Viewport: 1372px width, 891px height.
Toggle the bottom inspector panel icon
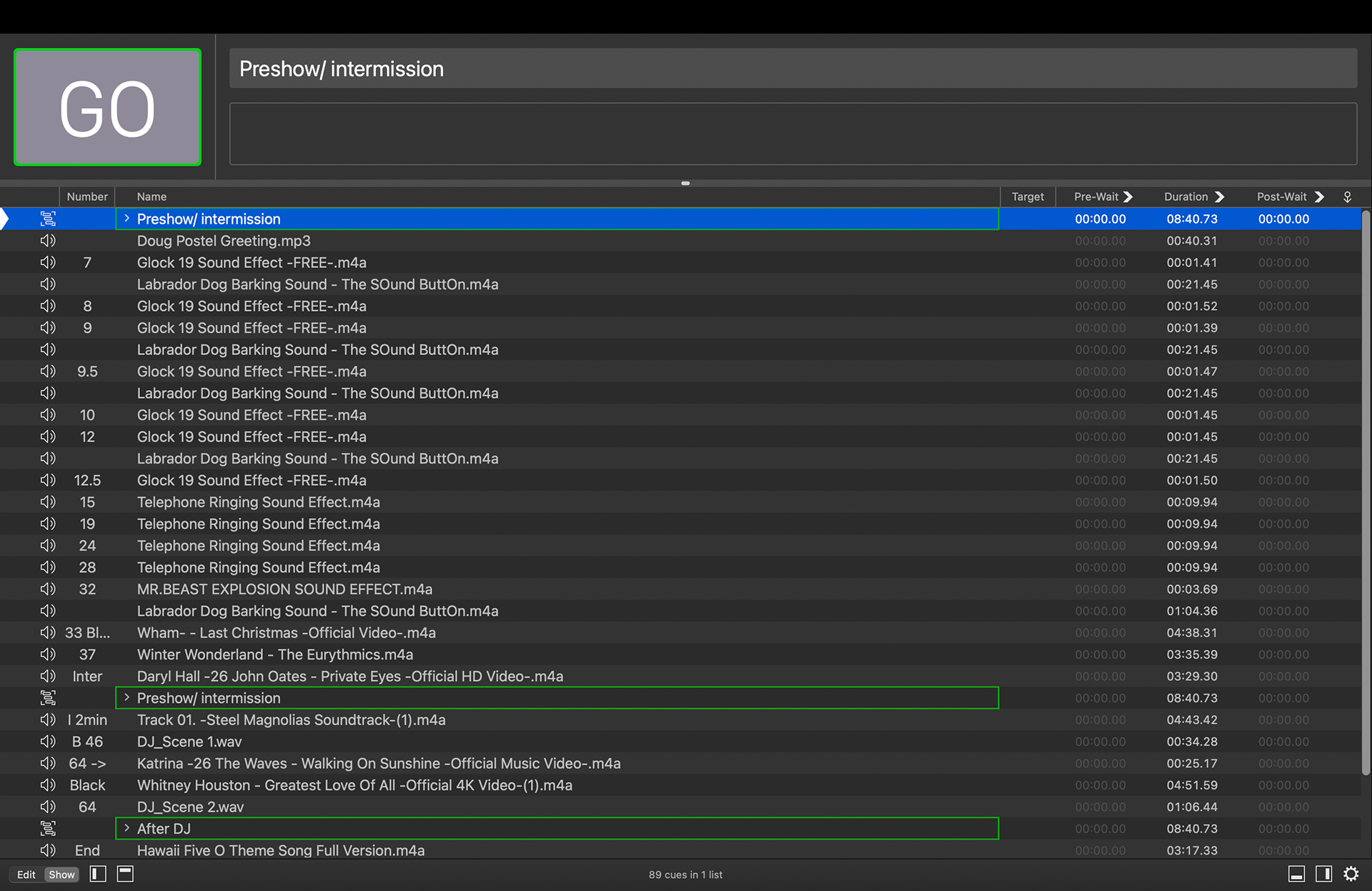pos(1296,874)
